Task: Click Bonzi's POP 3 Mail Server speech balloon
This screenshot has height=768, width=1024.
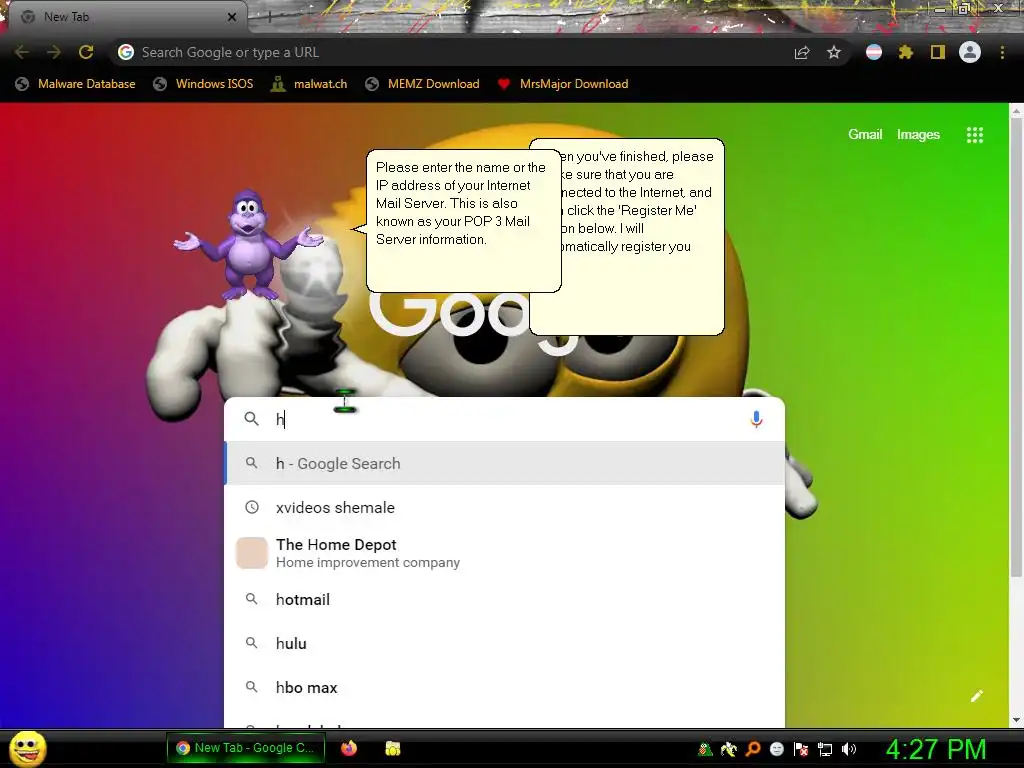Action: point(464,221)
